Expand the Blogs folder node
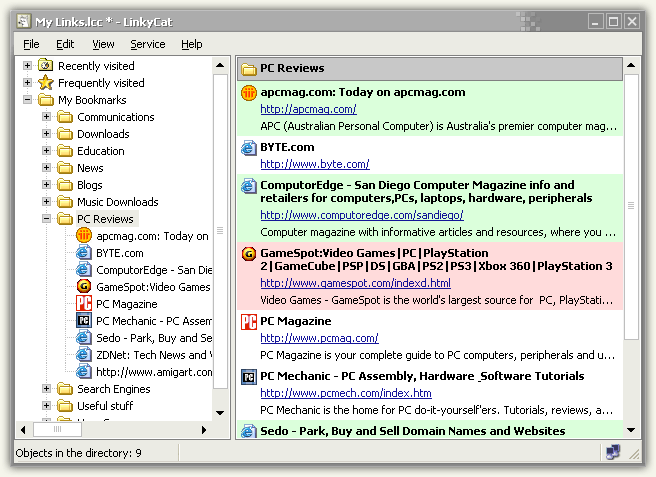This screenshot has height=477, width=656. (46, 185)
